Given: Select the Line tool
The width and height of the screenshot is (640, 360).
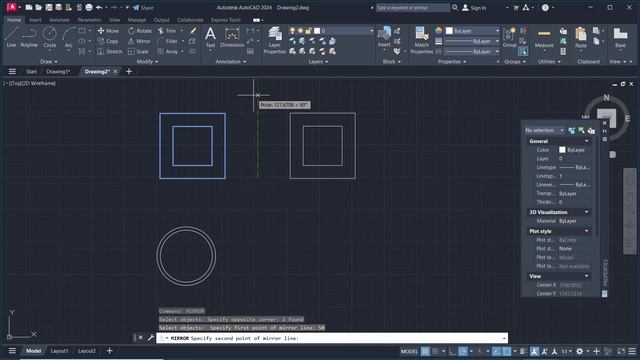Looking at the screenshot, I should [x=11, y=37].
